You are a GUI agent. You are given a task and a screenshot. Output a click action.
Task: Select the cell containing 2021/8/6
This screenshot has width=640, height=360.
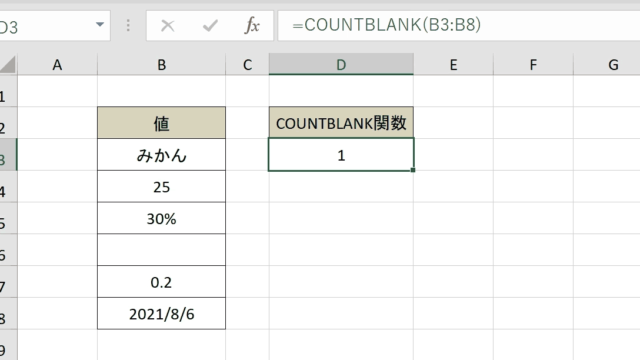pos(162,314)
